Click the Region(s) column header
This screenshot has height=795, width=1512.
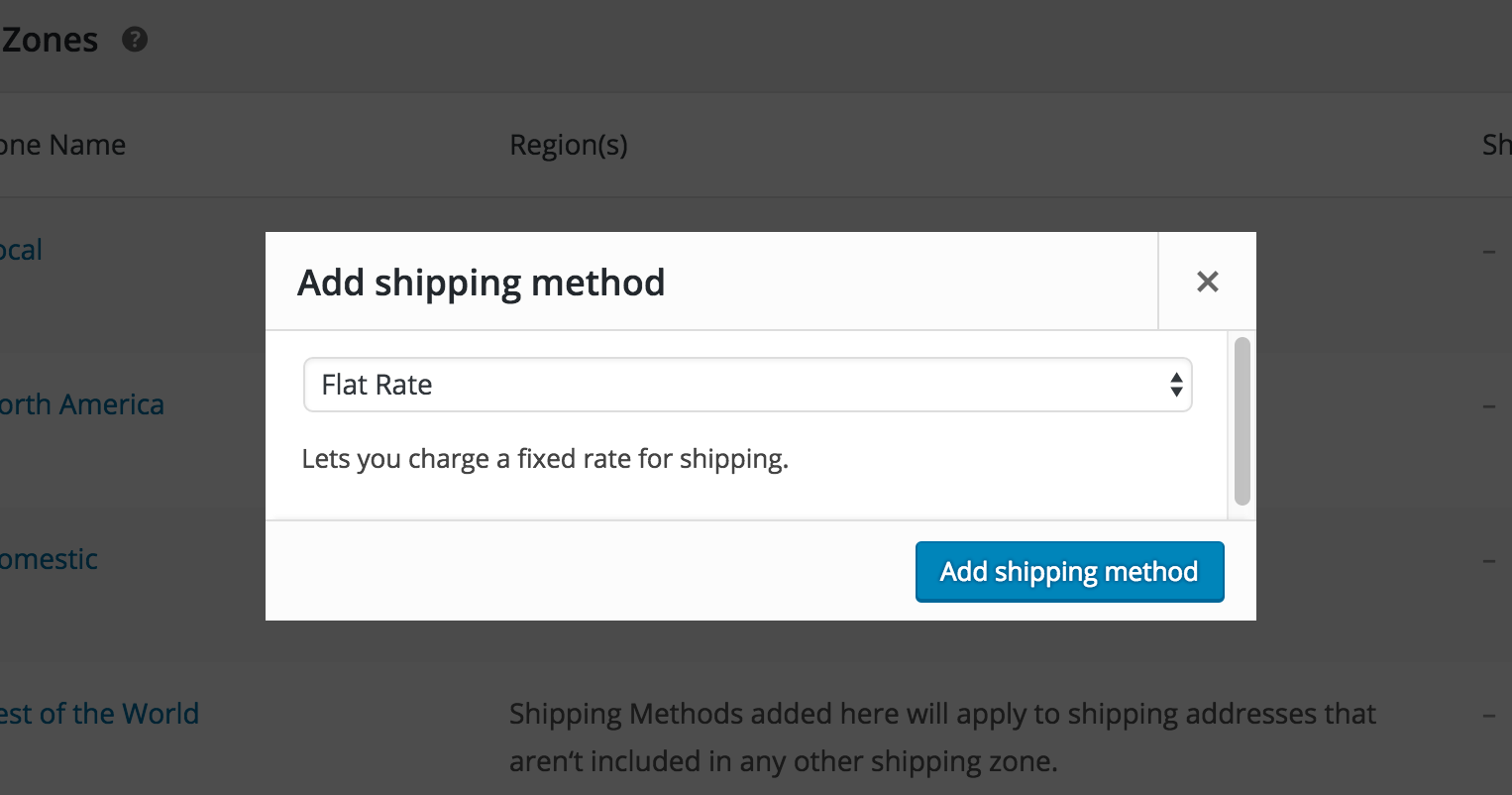point(569,145)
